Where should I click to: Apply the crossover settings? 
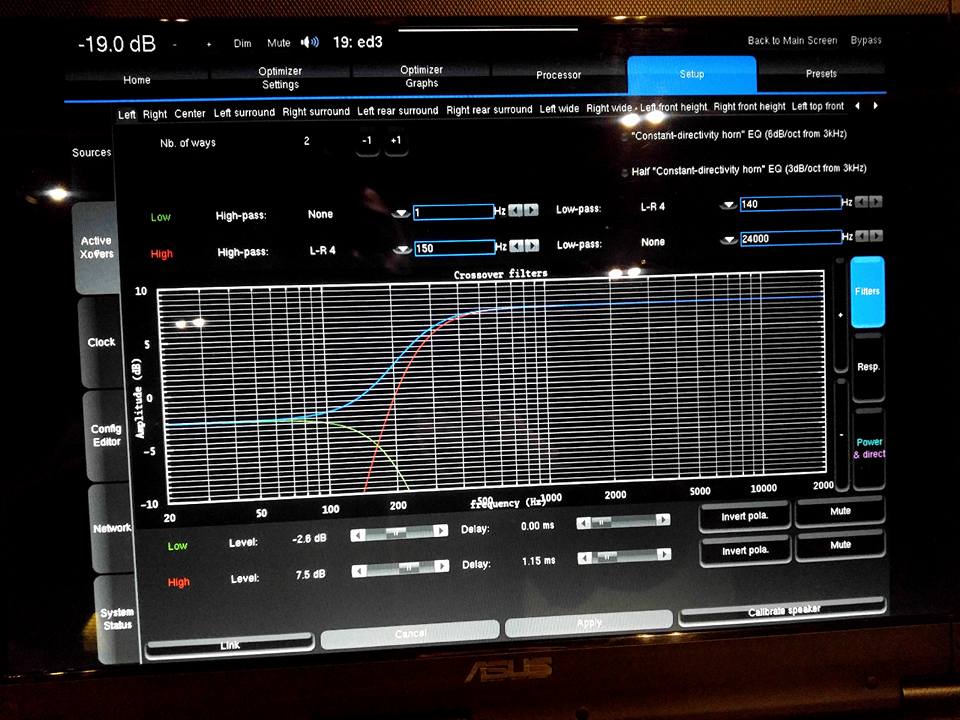[589, 623]
